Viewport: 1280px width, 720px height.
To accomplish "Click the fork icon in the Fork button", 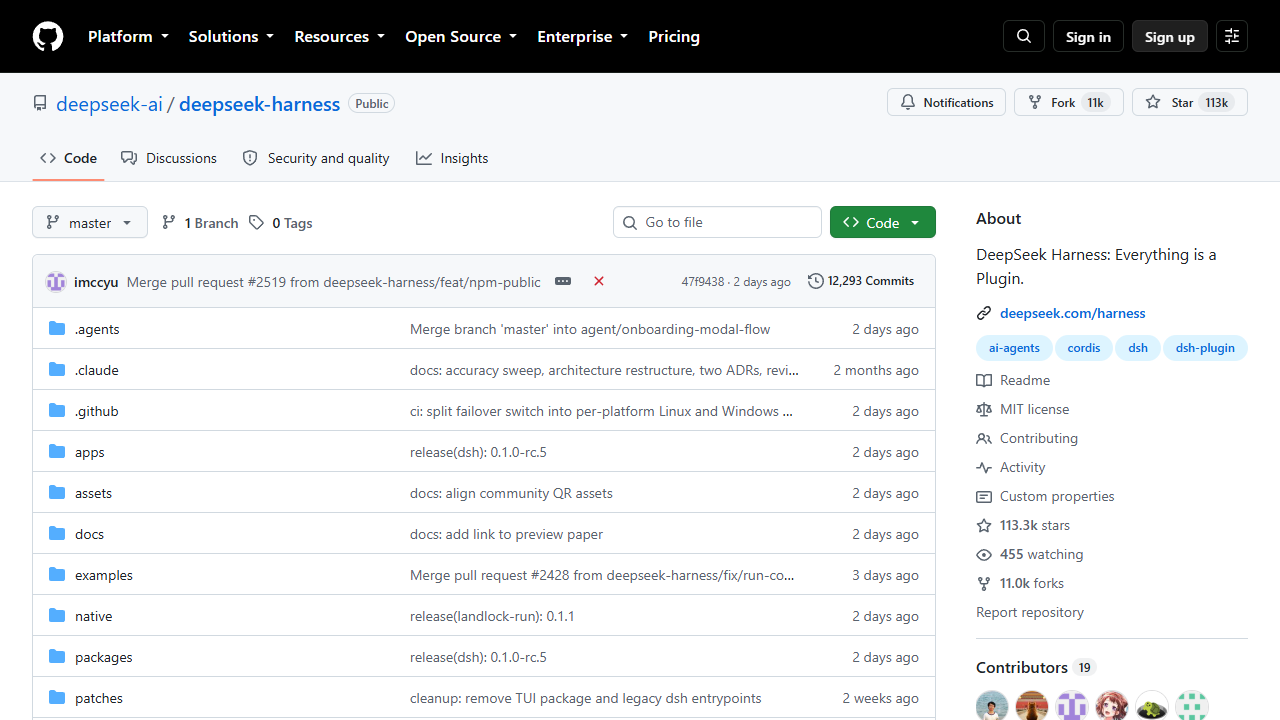I will (x=1035, y=102).
